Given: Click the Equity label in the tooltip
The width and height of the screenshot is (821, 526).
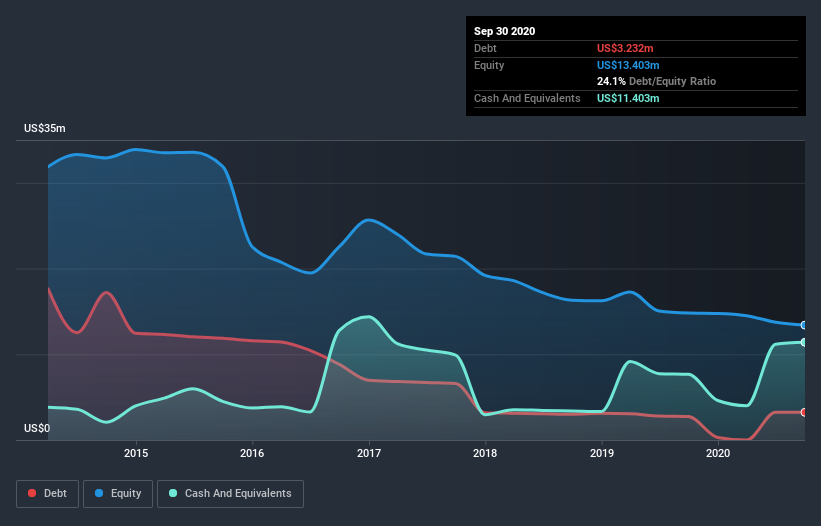Looking at the screenshot, I should pos(489,65).
